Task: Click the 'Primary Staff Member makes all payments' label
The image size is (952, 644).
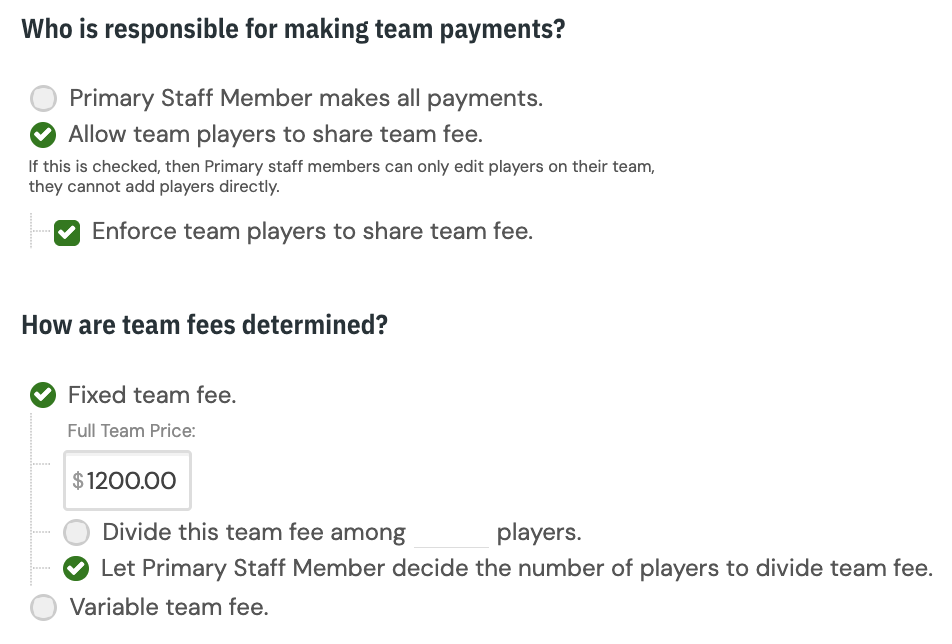Action: click(x=306, y=98)
